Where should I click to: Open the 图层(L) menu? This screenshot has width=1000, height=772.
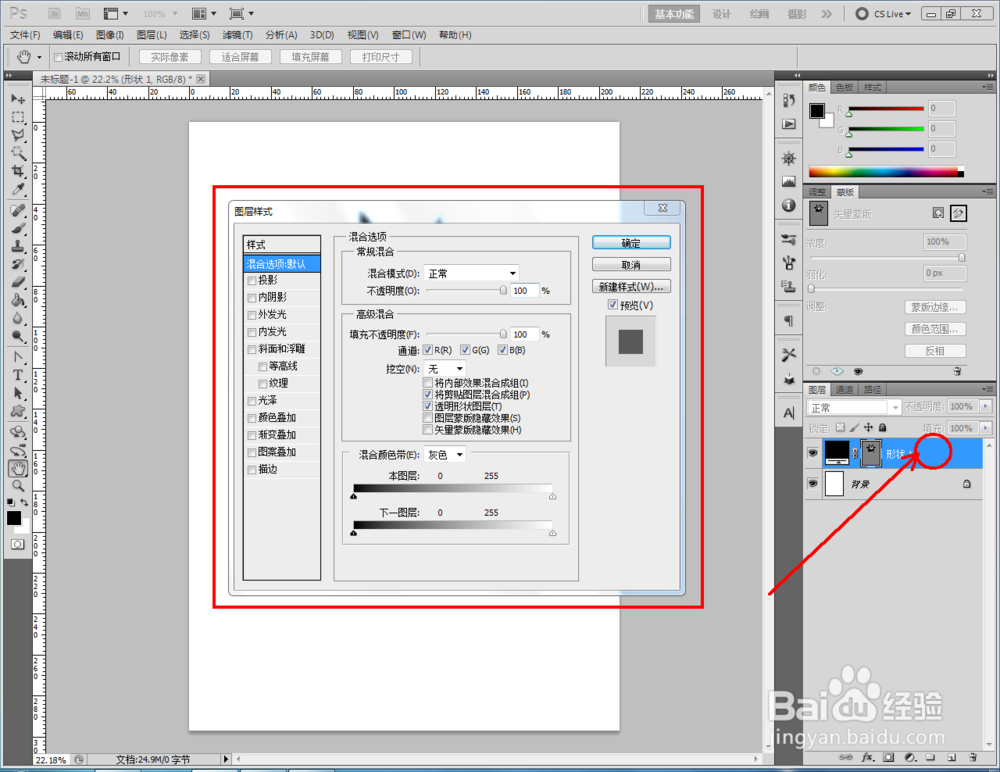pyautogui.click(x=152, y=35)
